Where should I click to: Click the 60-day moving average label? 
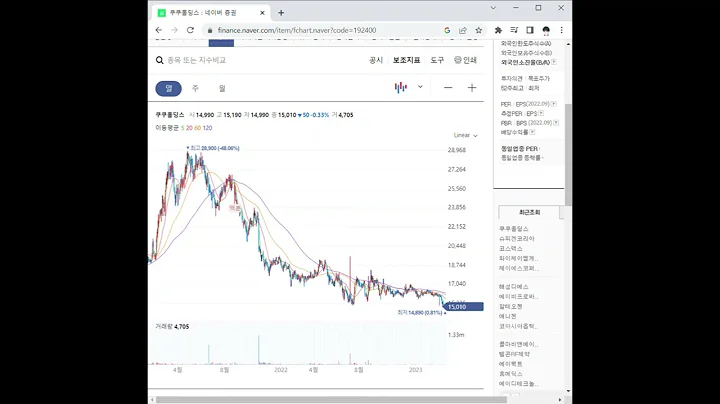pyautogui.click(x=197, y=128)
